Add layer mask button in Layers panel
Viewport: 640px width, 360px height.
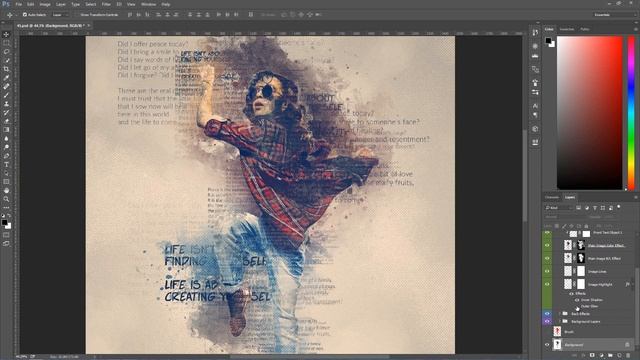[x=592, y=356]
